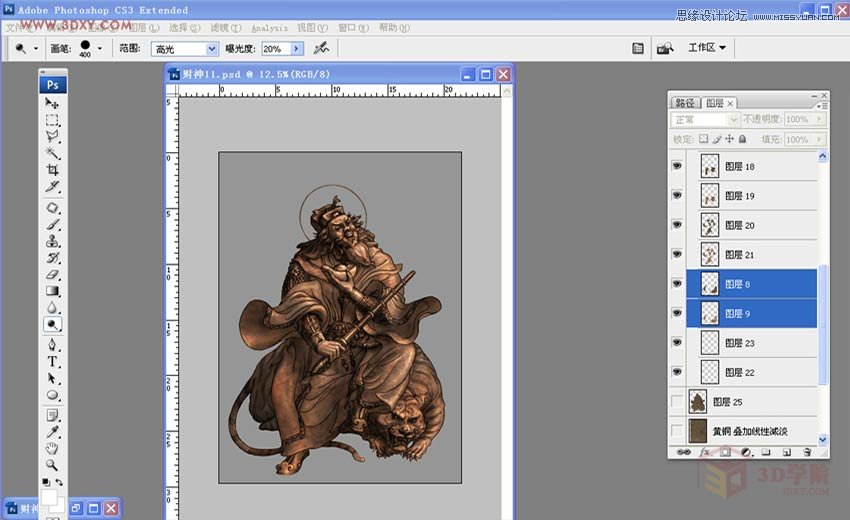Toggle palettes icon in options bar

[638, 48]
